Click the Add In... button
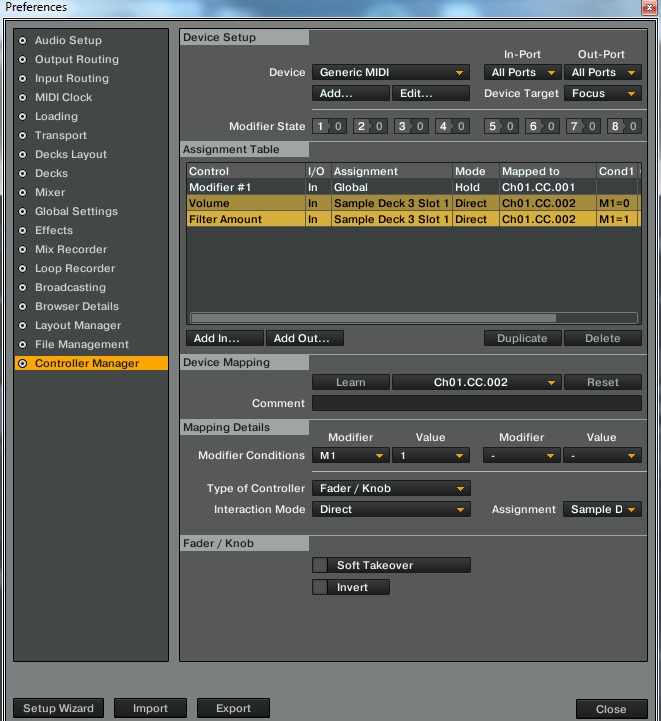Screen dimensions: 661x721 (x=225, y=338)
